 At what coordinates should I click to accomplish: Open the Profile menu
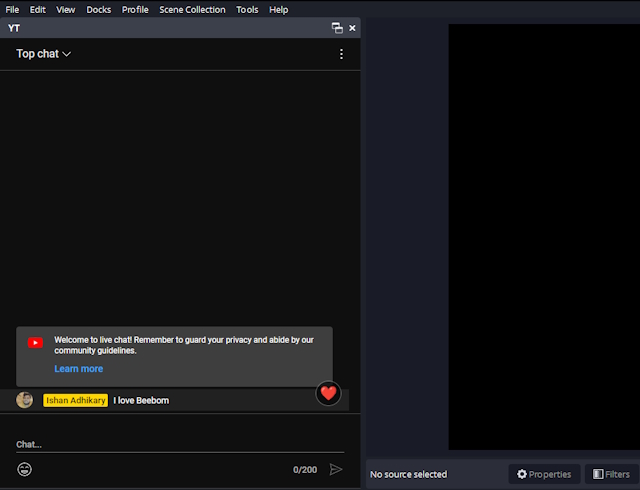click(x=135, y=9)
